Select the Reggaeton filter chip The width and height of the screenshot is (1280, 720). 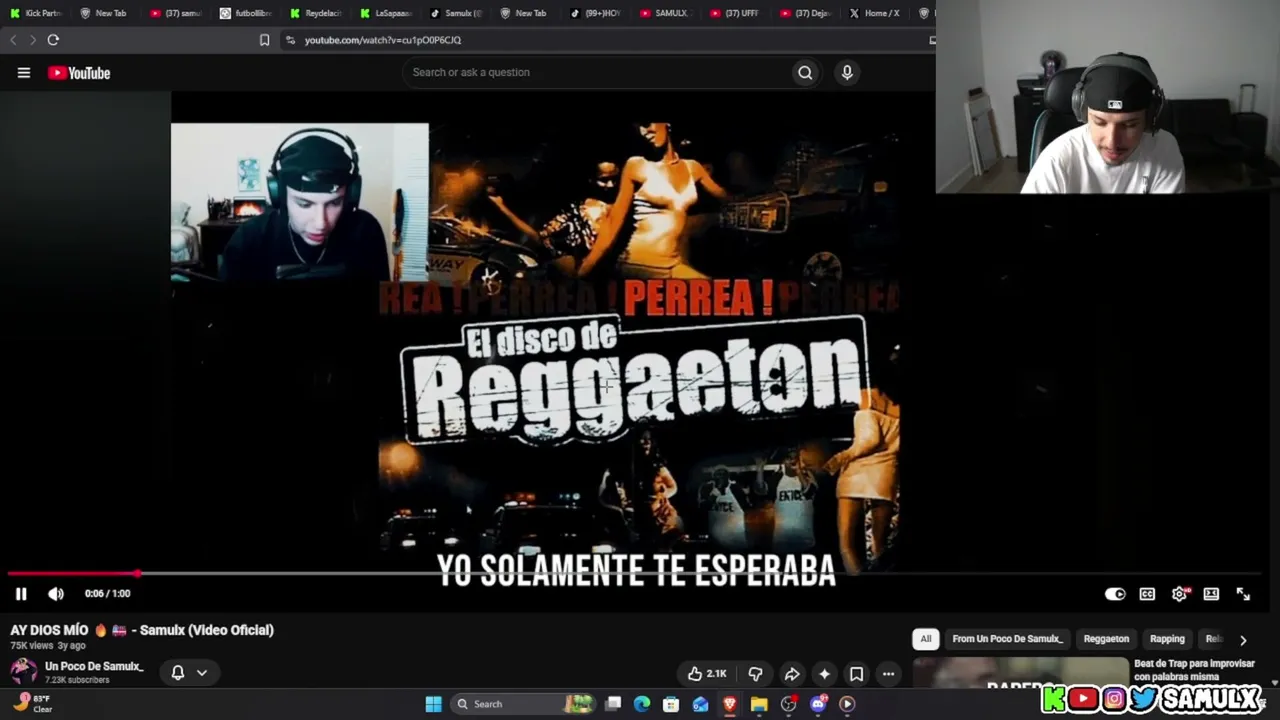tap(1106, 639)
